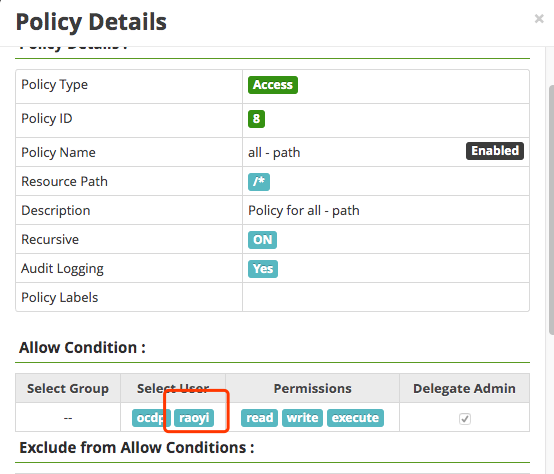Click the policy ID badge 8

(257, 119)
